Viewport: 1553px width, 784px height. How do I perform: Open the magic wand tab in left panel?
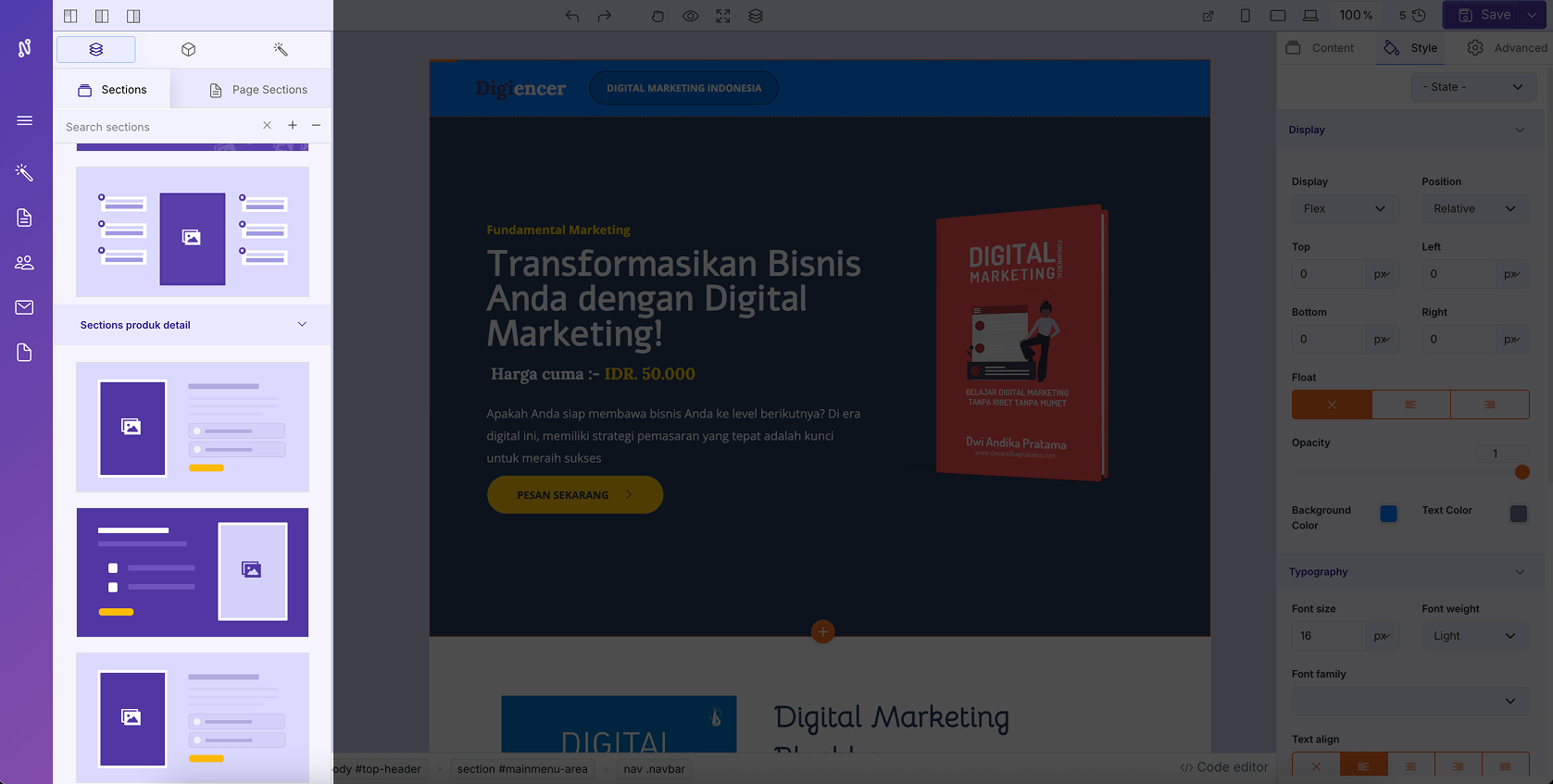pos(281,49)
